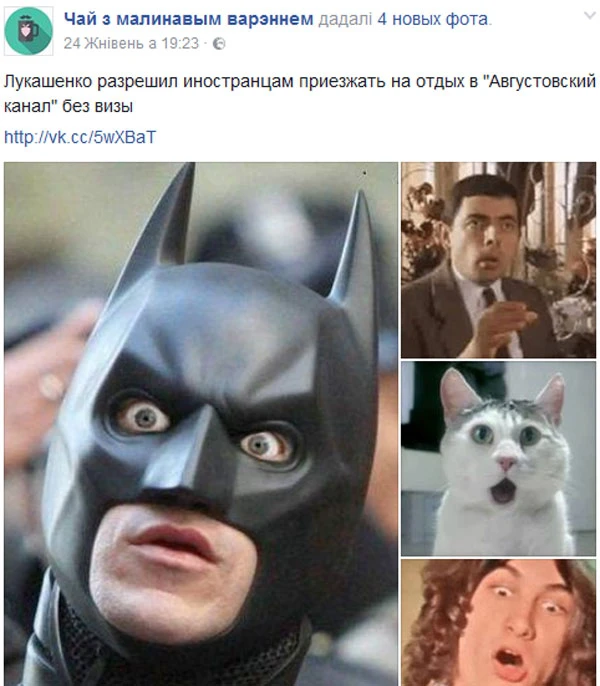Viewport: 600px width, 686px height.
Task: Open the teacup page avatar icon
Action: 28,31
